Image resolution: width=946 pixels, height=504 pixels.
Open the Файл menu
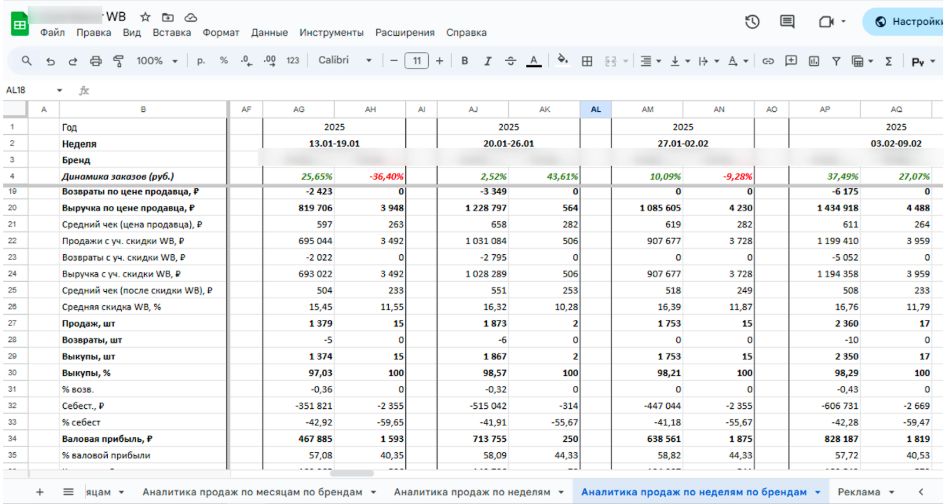52,33
